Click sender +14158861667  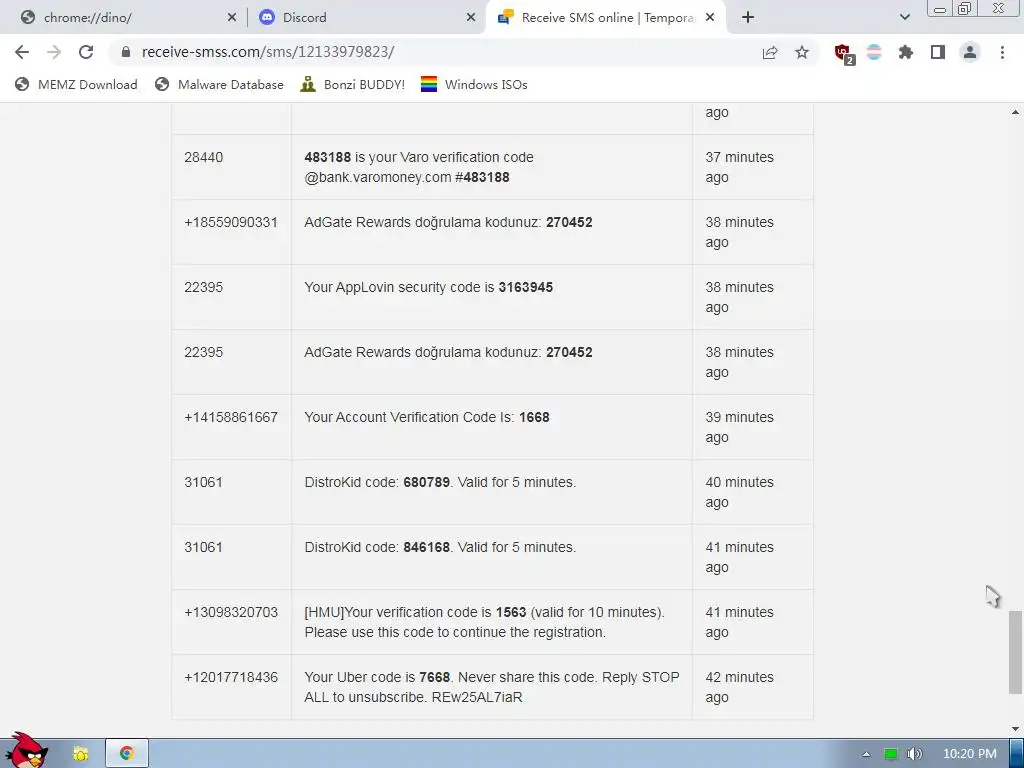(231, 417)
